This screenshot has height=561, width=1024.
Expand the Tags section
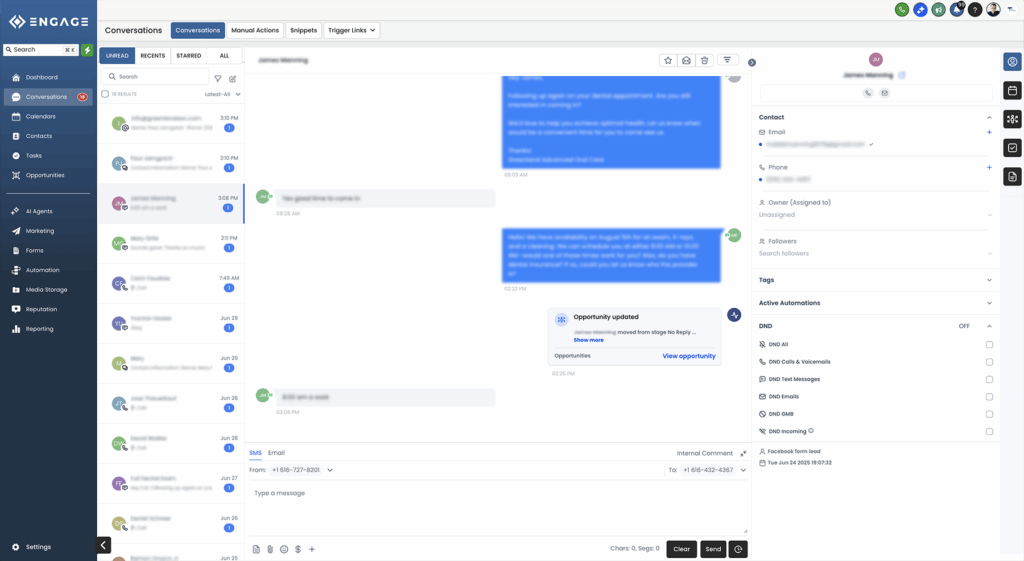989,280
